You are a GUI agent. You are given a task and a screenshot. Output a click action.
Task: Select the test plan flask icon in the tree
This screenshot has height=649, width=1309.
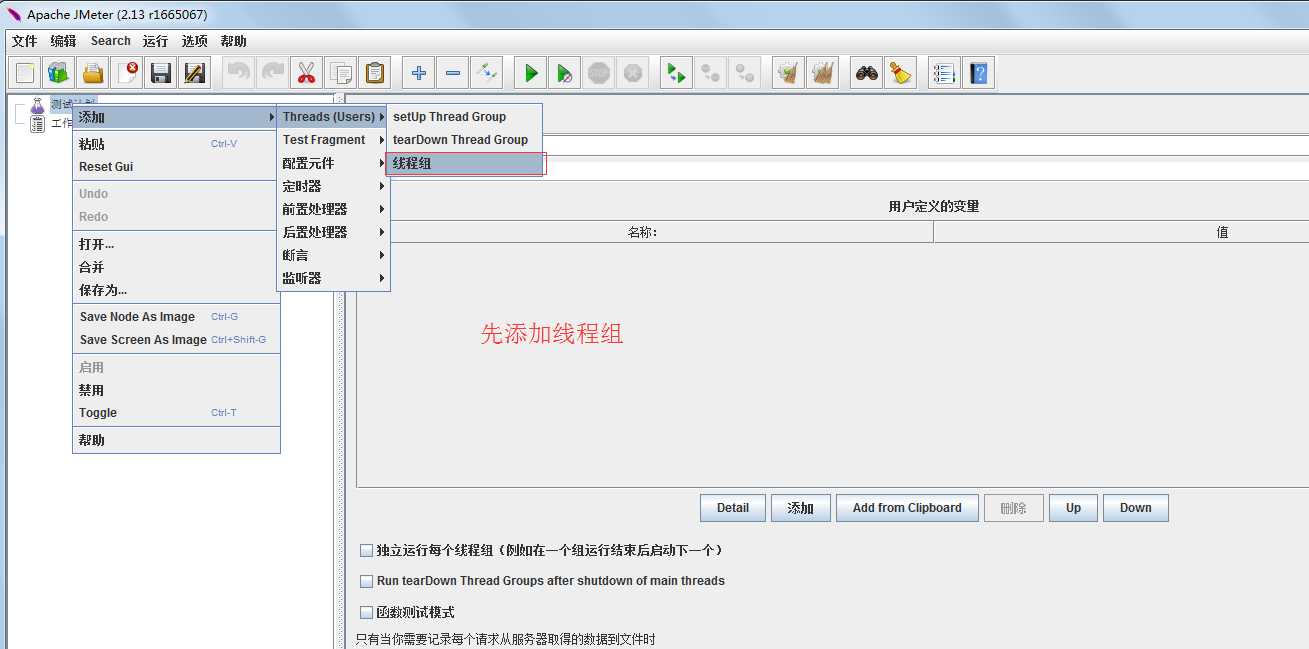click(38, 105)
